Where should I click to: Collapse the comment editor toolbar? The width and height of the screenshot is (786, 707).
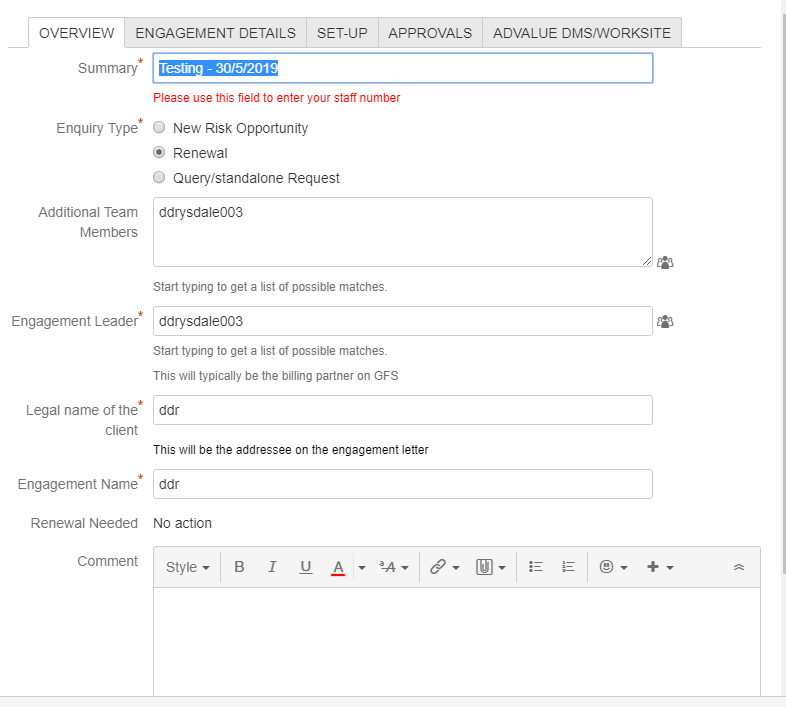(x=738, y=567)
